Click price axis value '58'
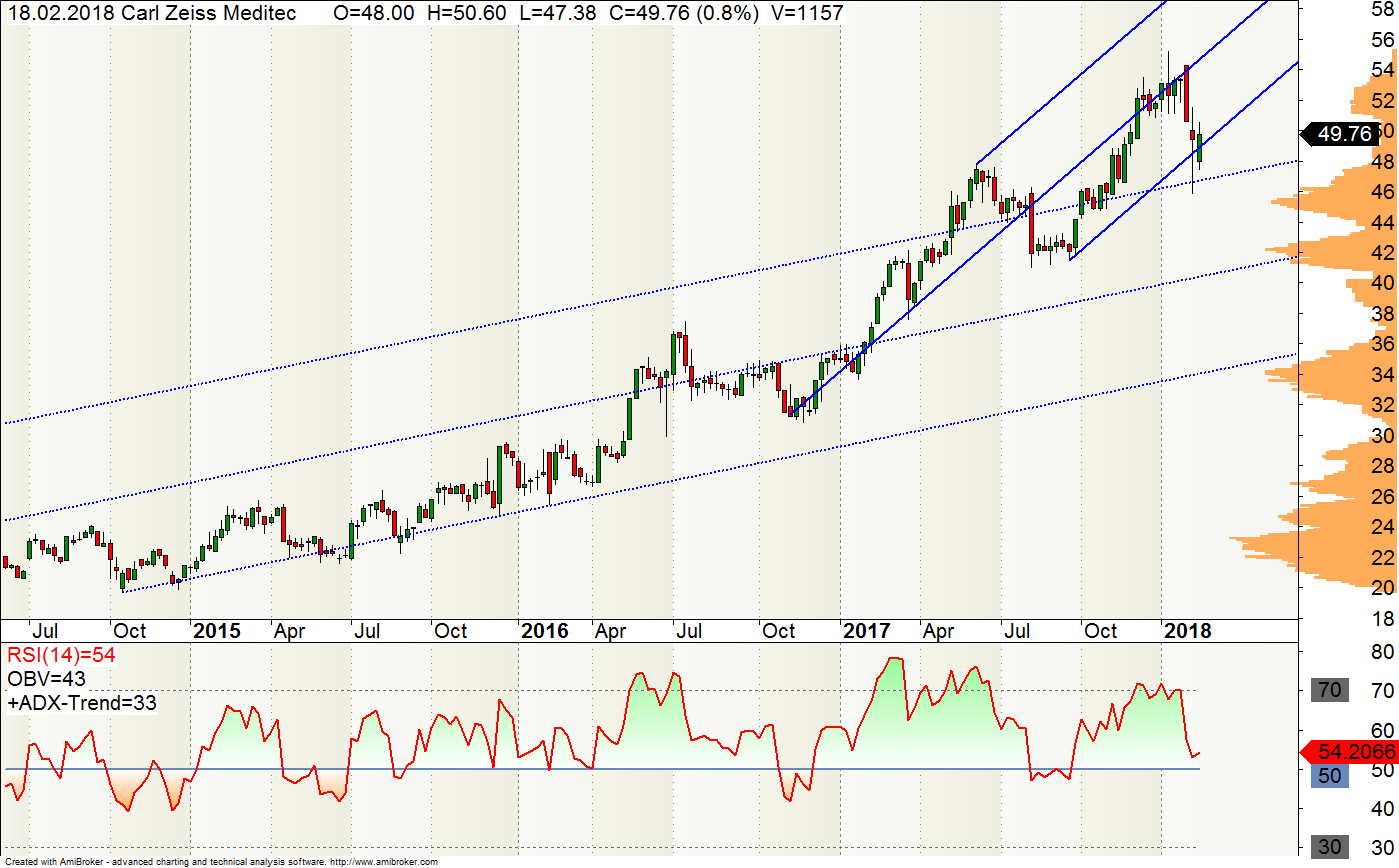This screenshot has height=868, width=1399. tap(1384, 9)
